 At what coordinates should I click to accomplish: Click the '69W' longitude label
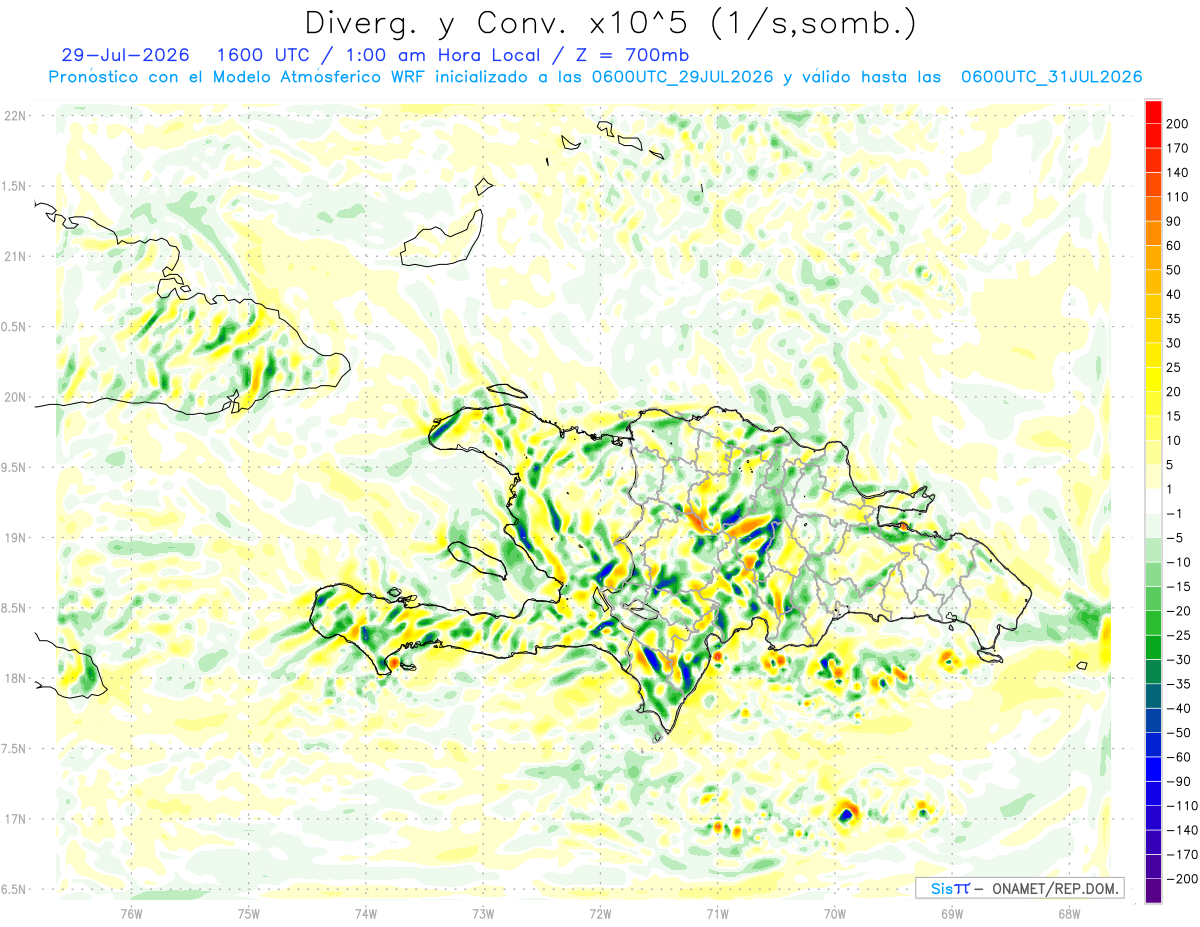pos(952,912)
